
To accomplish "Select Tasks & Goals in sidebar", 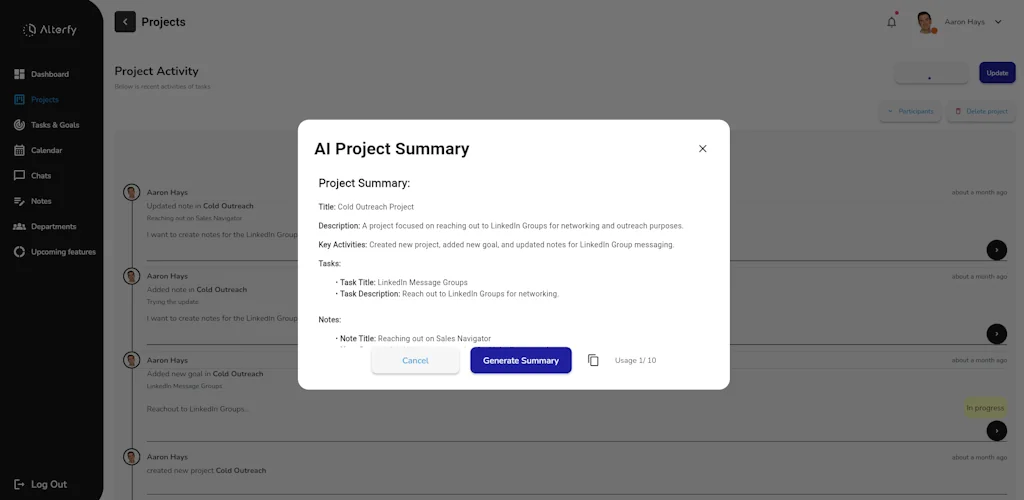I will (x=54, y=125).
